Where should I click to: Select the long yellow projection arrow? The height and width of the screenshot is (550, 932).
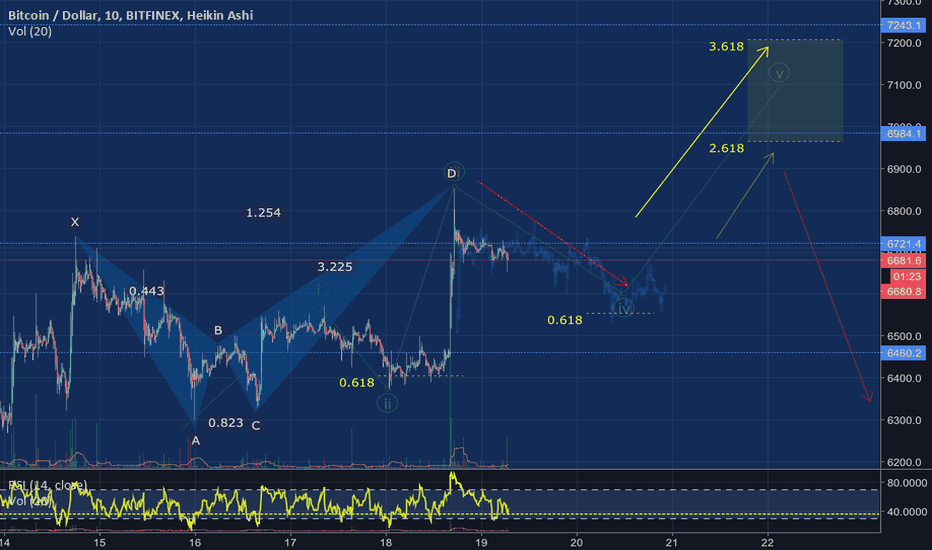702,132
